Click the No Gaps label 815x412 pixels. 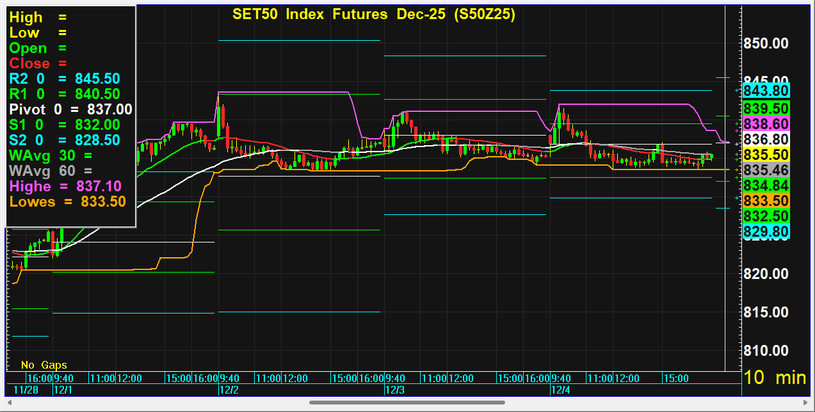coord(42,364)
